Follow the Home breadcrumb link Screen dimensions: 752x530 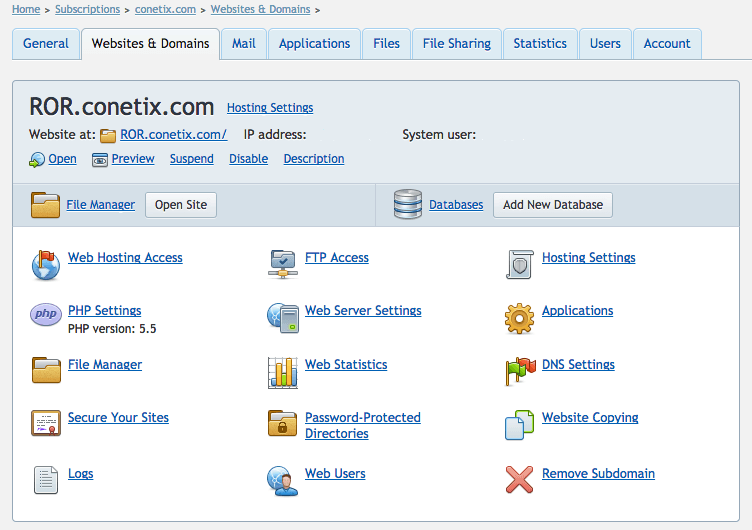coord(26,9)
